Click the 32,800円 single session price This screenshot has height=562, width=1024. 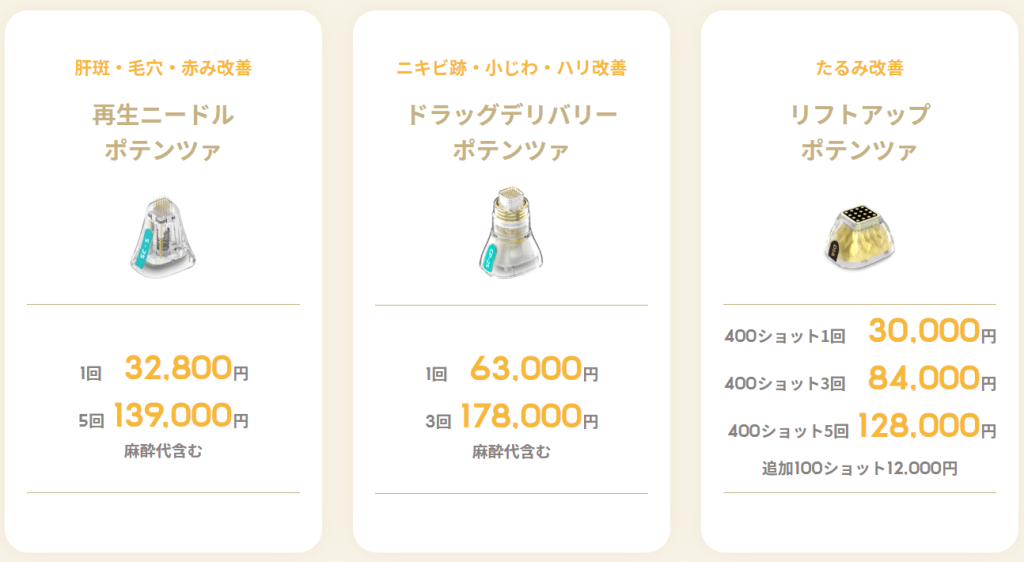point(186,369)
